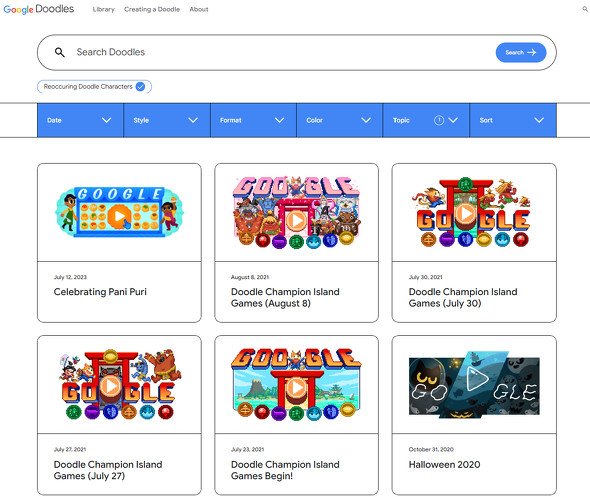Open Doodle Champion Island Games (July 27) title
This screenshot has height=497, width=590.
[x=108, y=470]
